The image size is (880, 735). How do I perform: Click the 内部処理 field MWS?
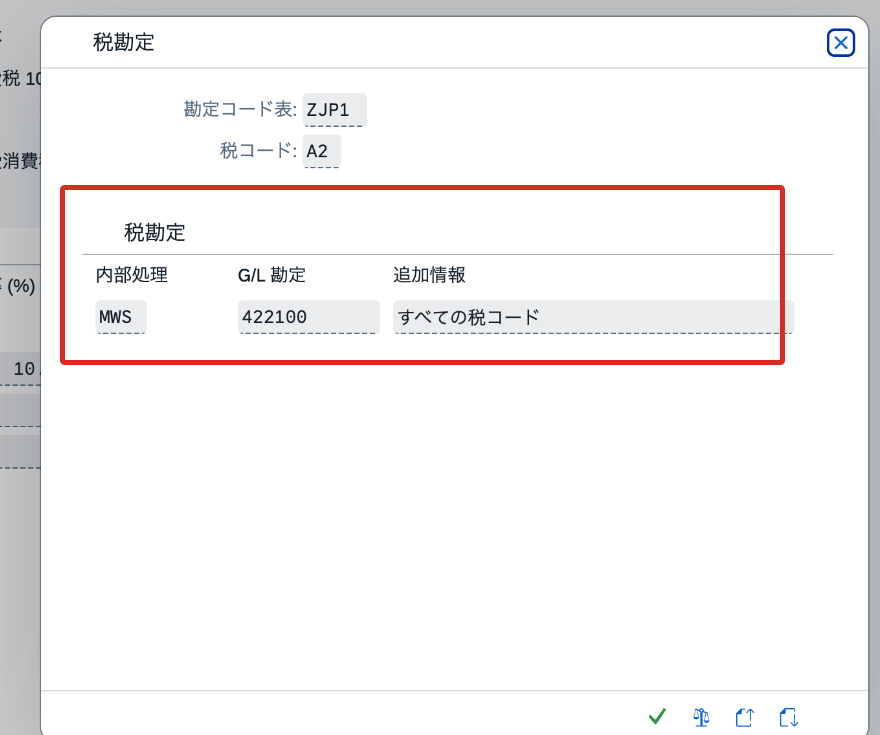[121, 317]
